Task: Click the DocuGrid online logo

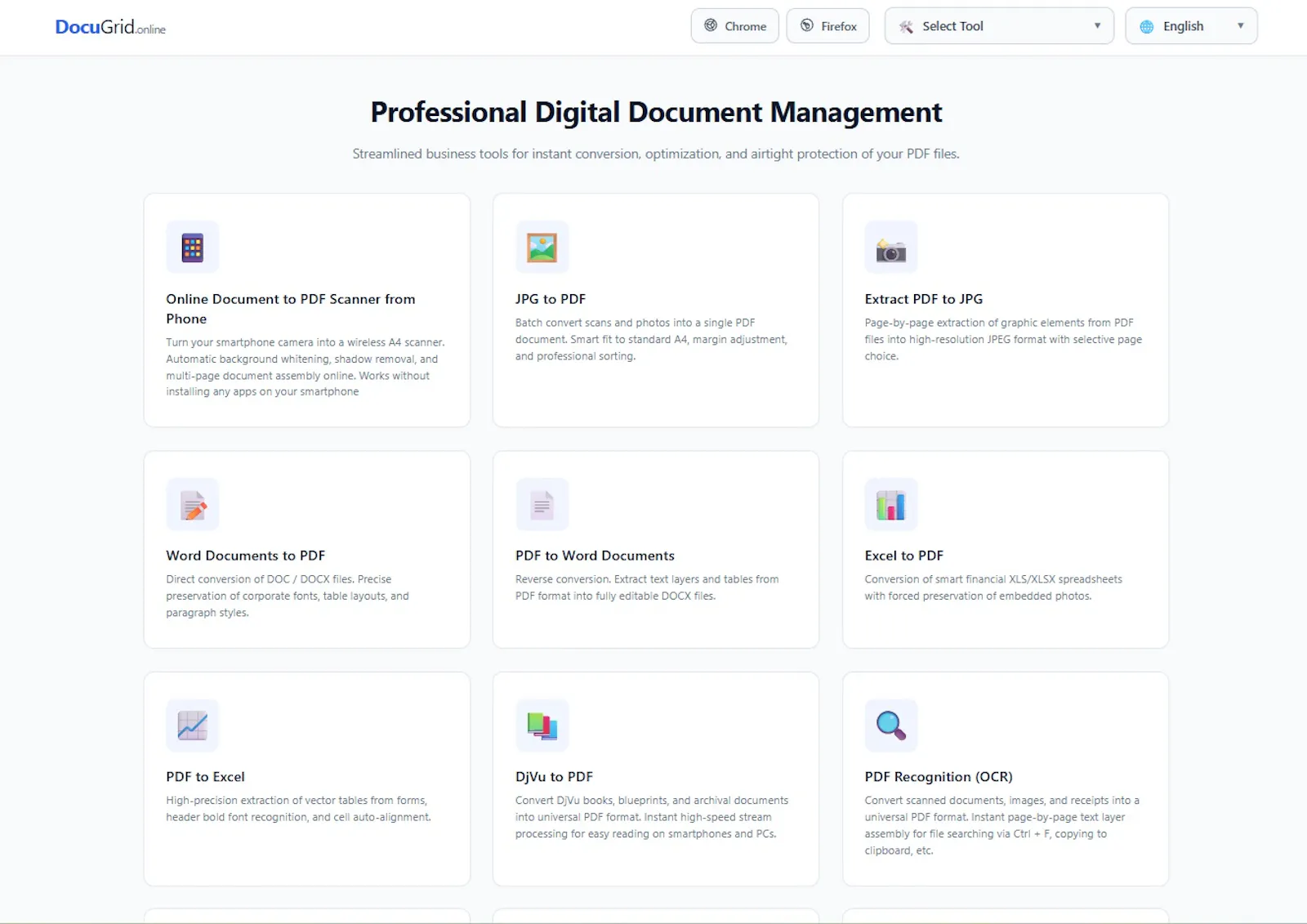Action: [x=110, y=27]
